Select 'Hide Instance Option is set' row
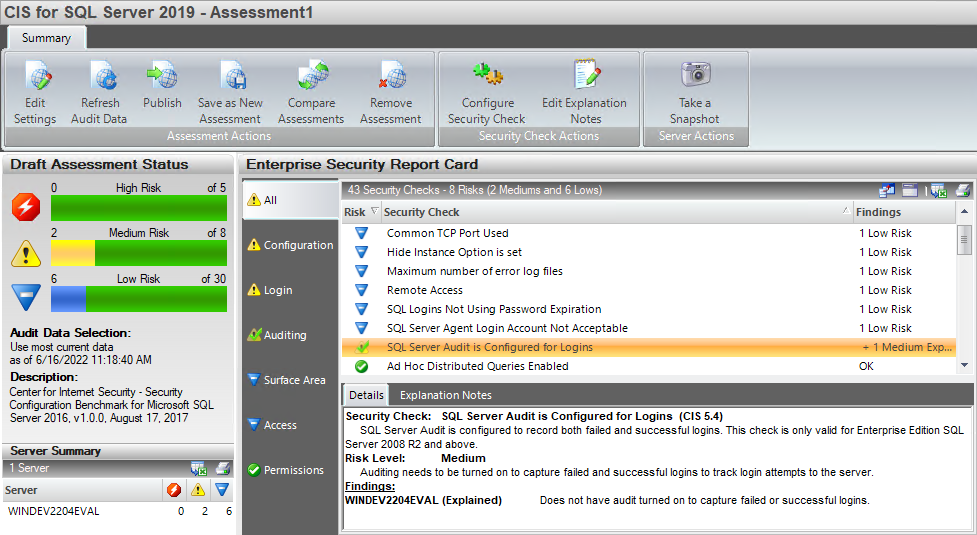Screen dimensions: 977x535 click(648, 252)
